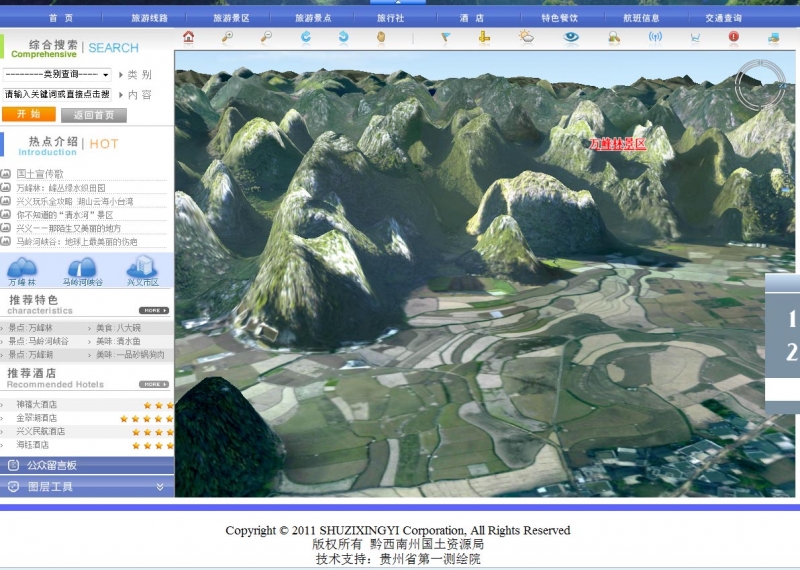Open the 兴义民航酒店 hotel link
The width and height of the screenshot is (800, 570).
pos(40,431)
